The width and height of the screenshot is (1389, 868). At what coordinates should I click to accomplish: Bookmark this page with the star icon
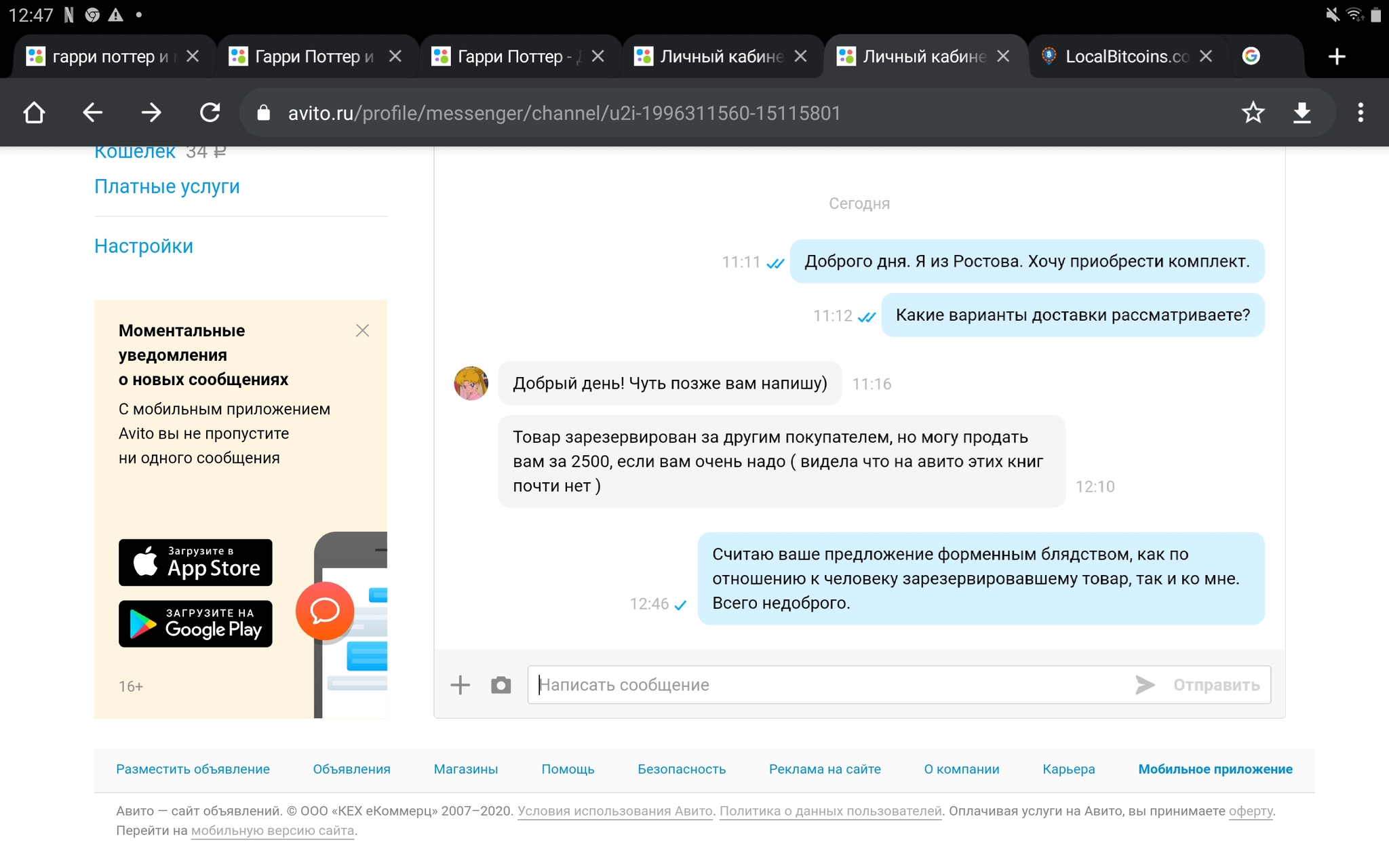click(x=1253, y=113)
